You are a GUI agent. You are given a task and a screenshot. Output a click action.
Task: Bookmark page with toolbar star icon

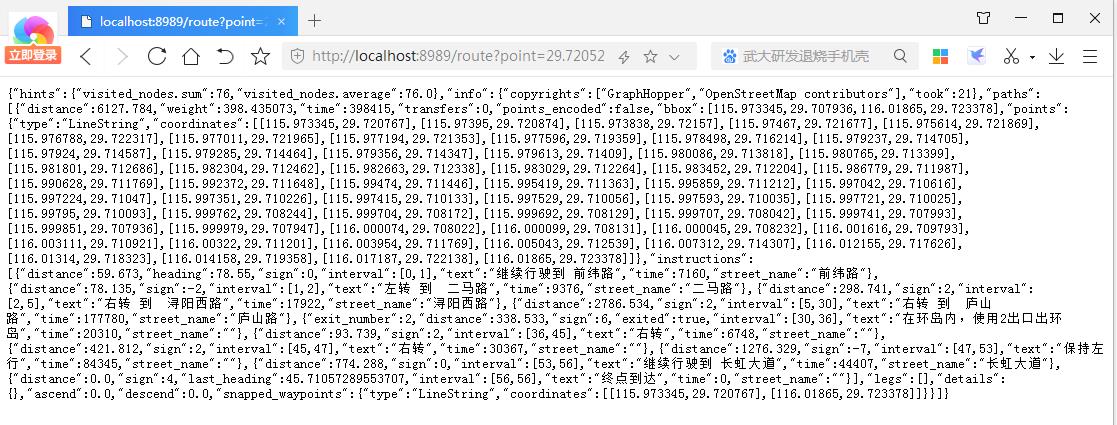[260, 56]
